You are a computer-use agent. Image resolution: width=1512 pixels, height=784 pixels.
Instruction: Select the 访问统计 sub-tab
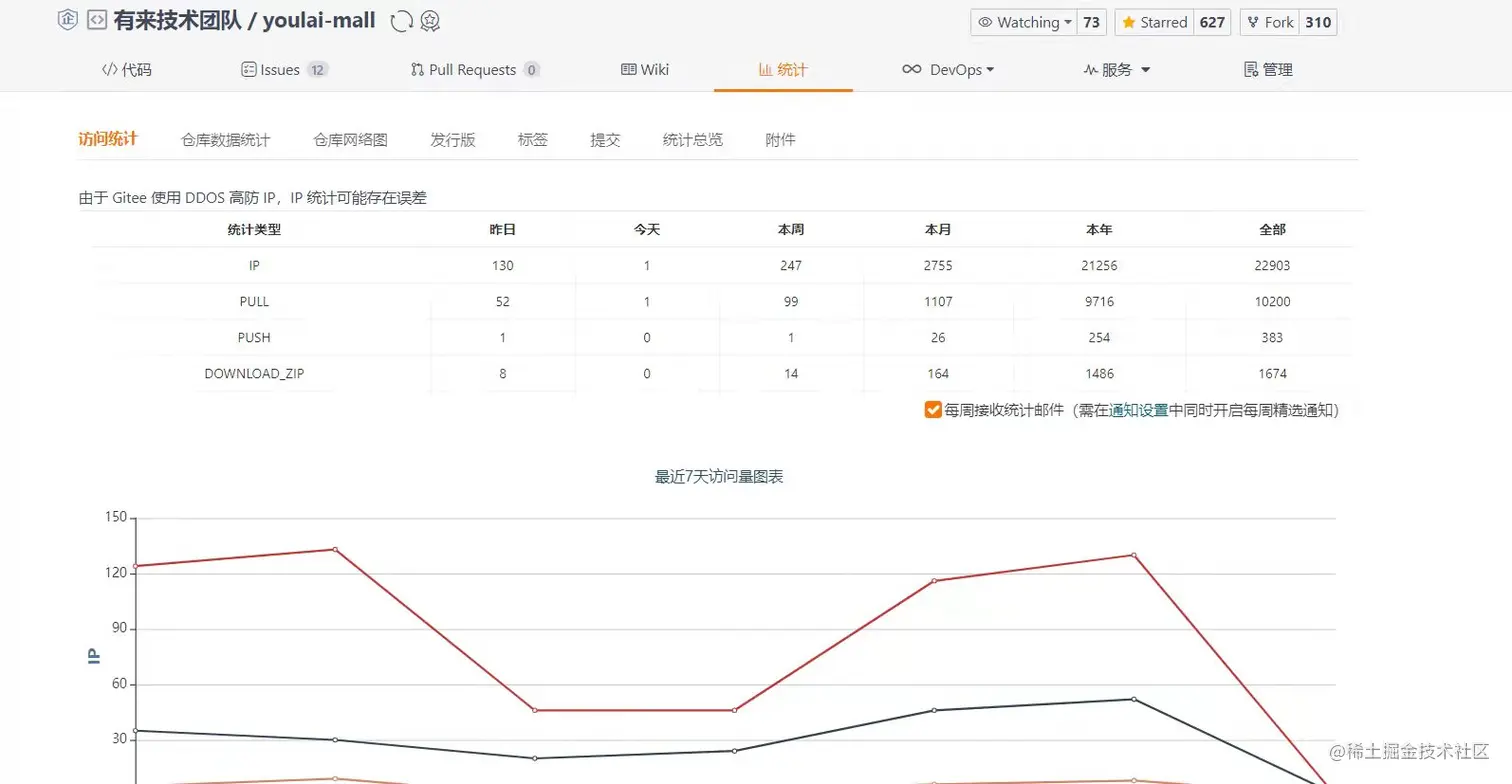point(108,139)
